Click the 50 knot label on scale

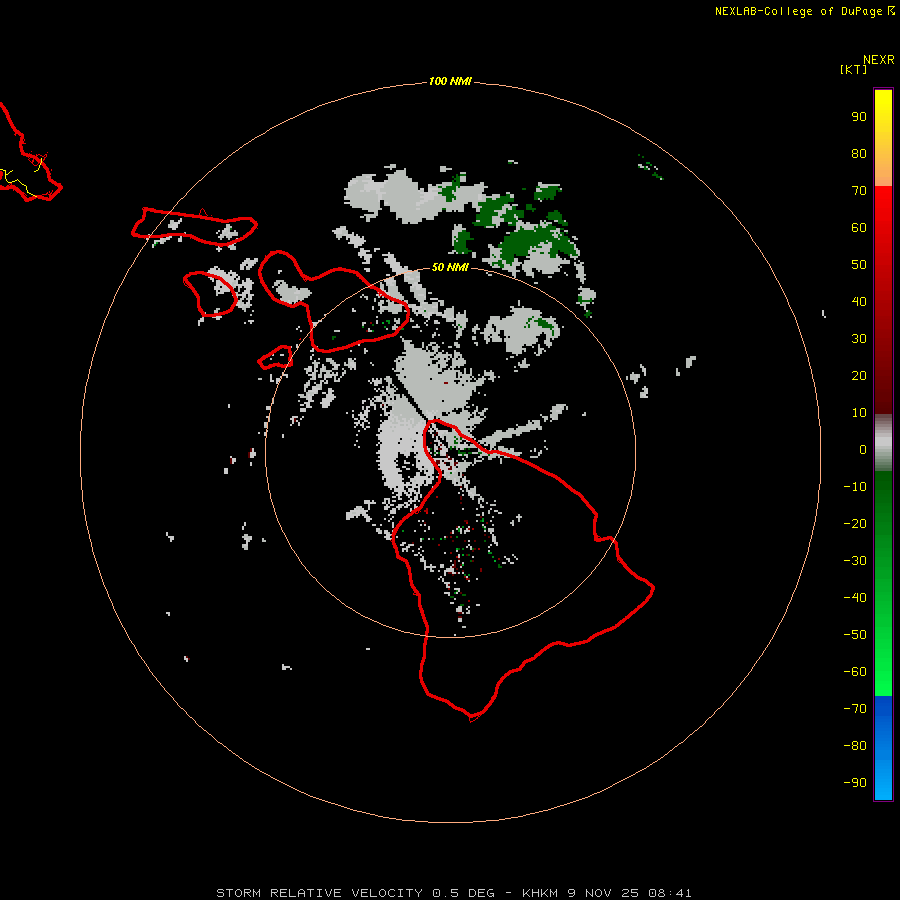[859, 265]
